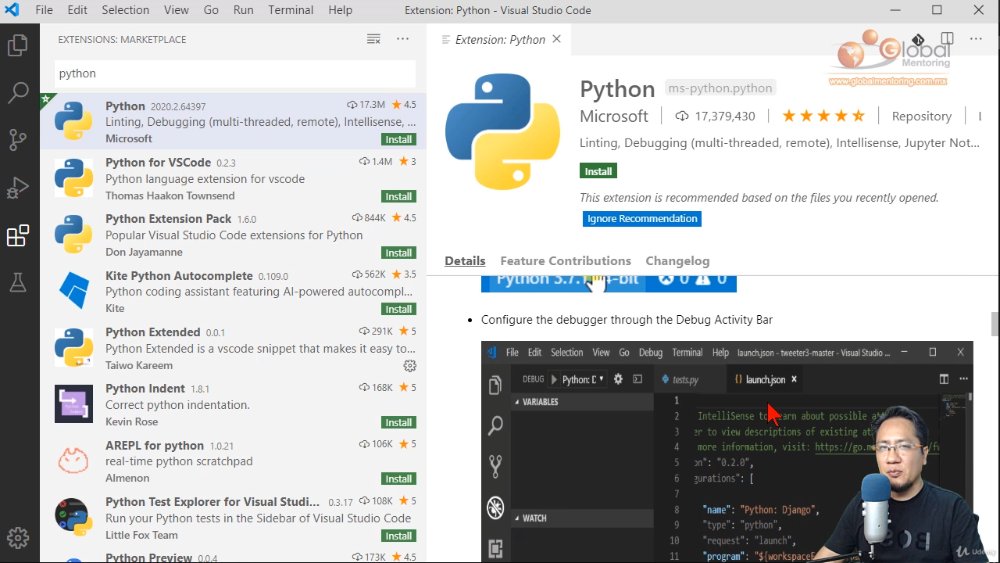Open the Explorer view in activity bar
This screenshot has height=563, width=1000.
[x=18, y=45]
